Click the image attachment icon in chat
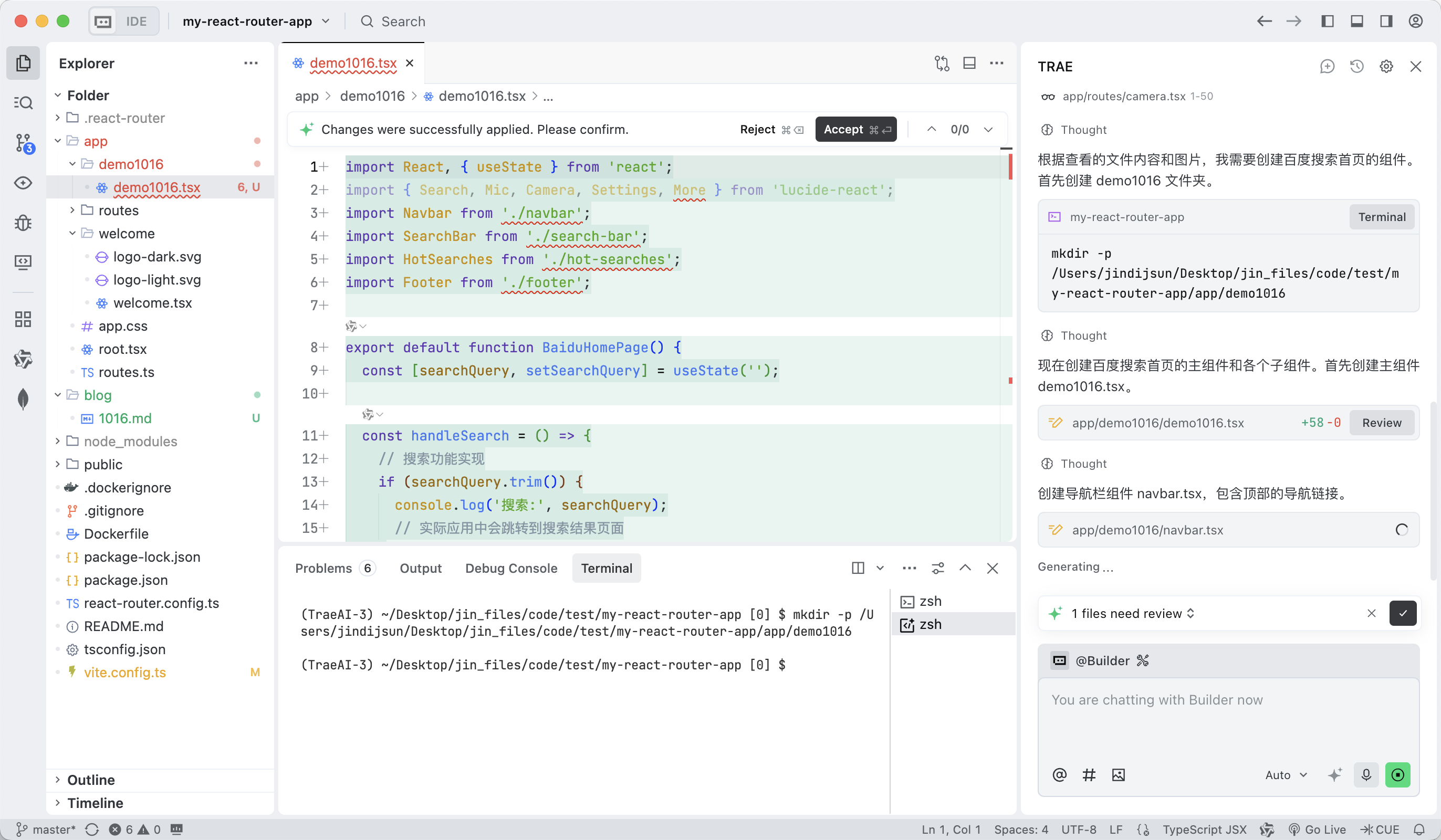This screenshot has height=840, width=1441. 1118,774
